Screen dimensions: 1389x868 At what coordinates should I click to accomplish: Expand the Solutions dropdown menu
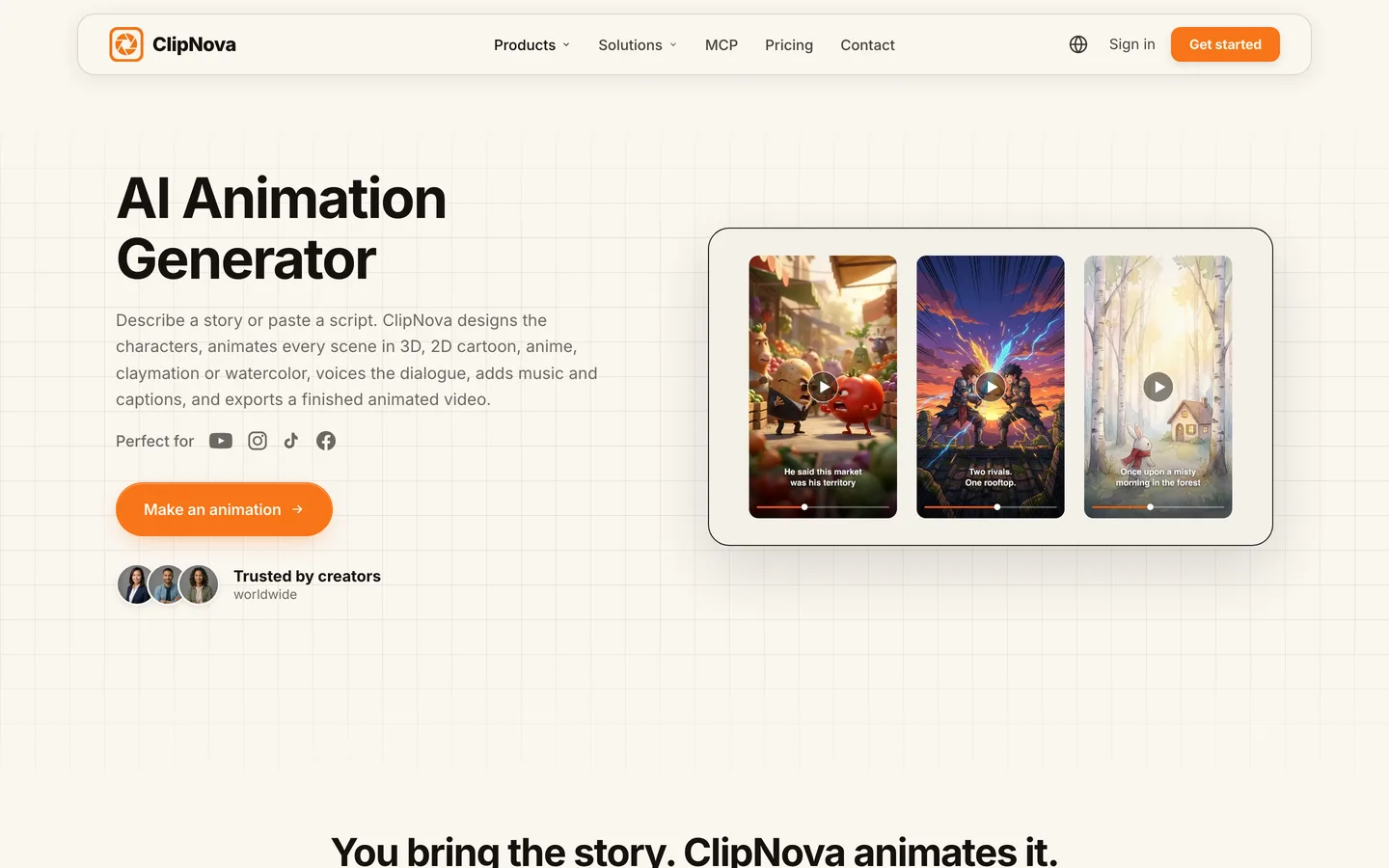click(x=638, y=45)
